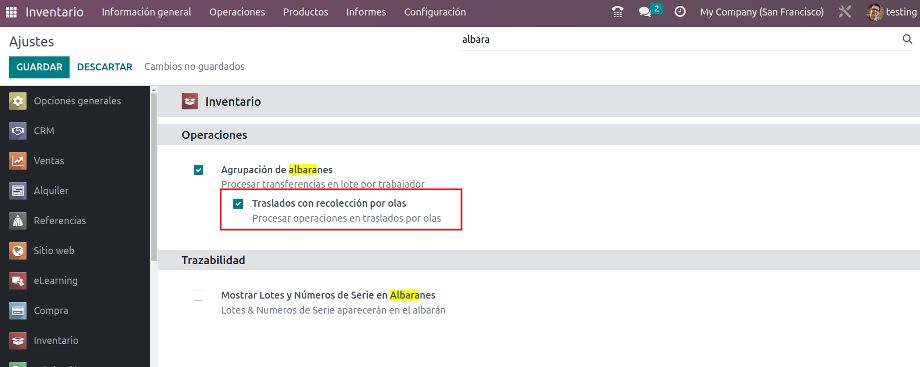Screen dimensions: 920x367
Task: Enable Mostrar Lotes y Números de Serie checkbox
Action: tap(198, 295)
